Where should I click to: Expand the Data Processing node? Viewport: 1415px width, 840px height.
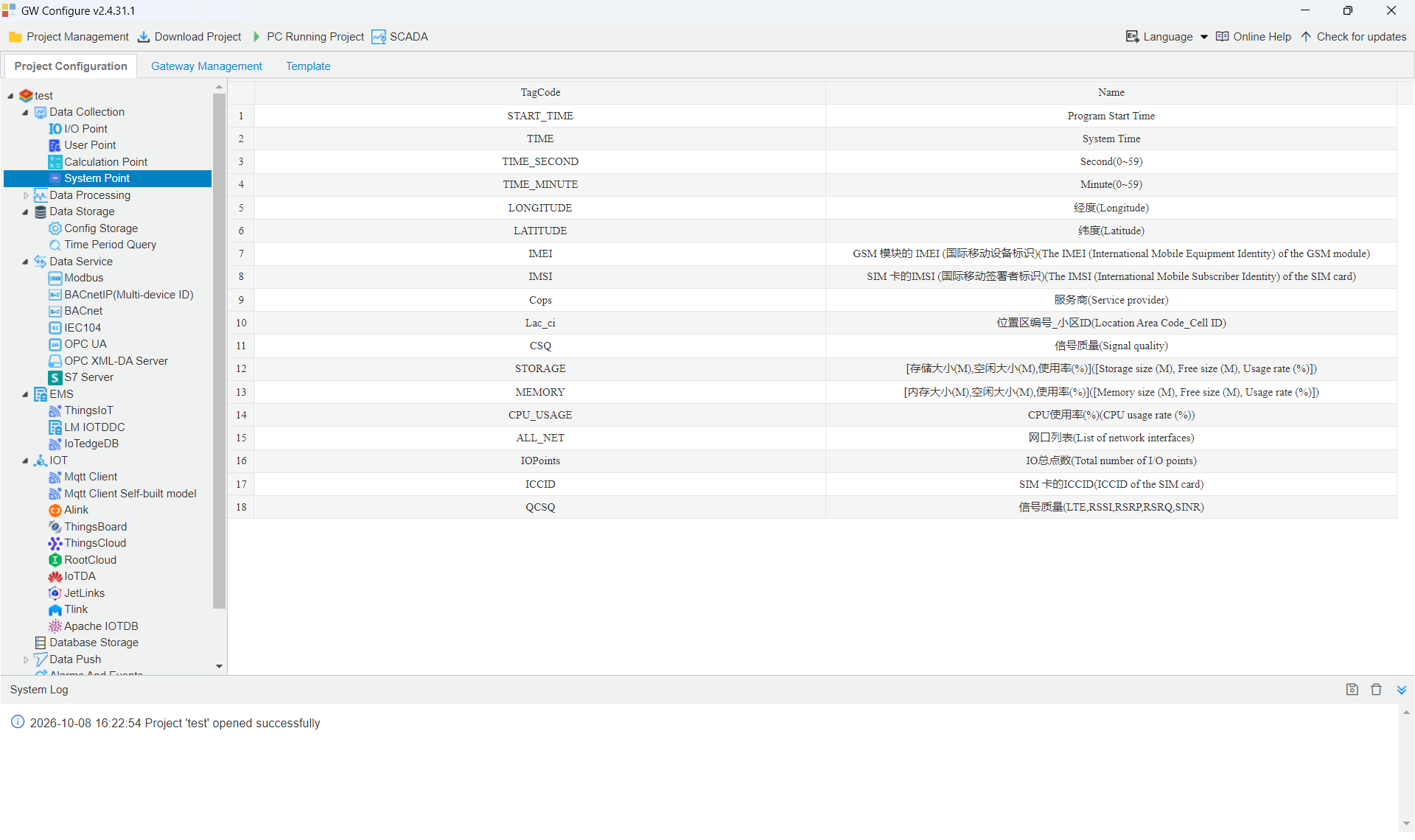26,195
